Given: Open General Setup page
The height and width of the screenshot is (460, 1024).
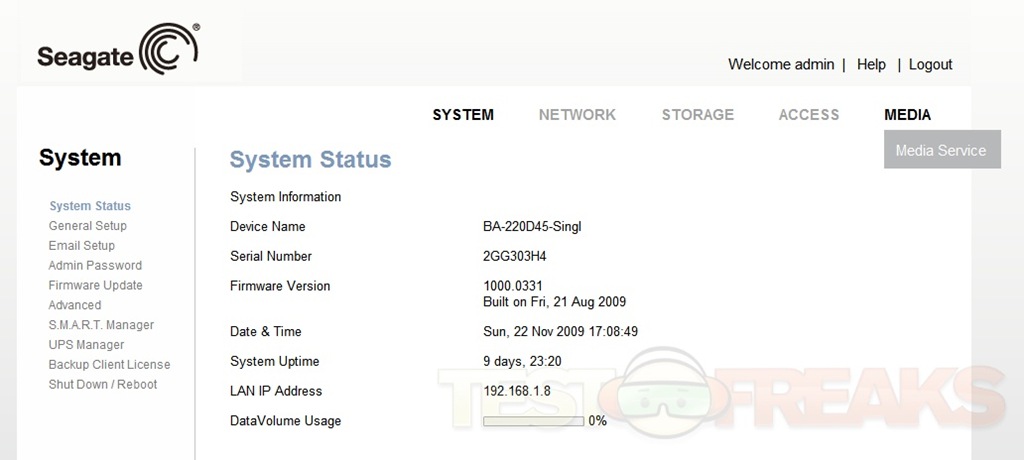Looking at the screenshot, I should tap(88, 226).
